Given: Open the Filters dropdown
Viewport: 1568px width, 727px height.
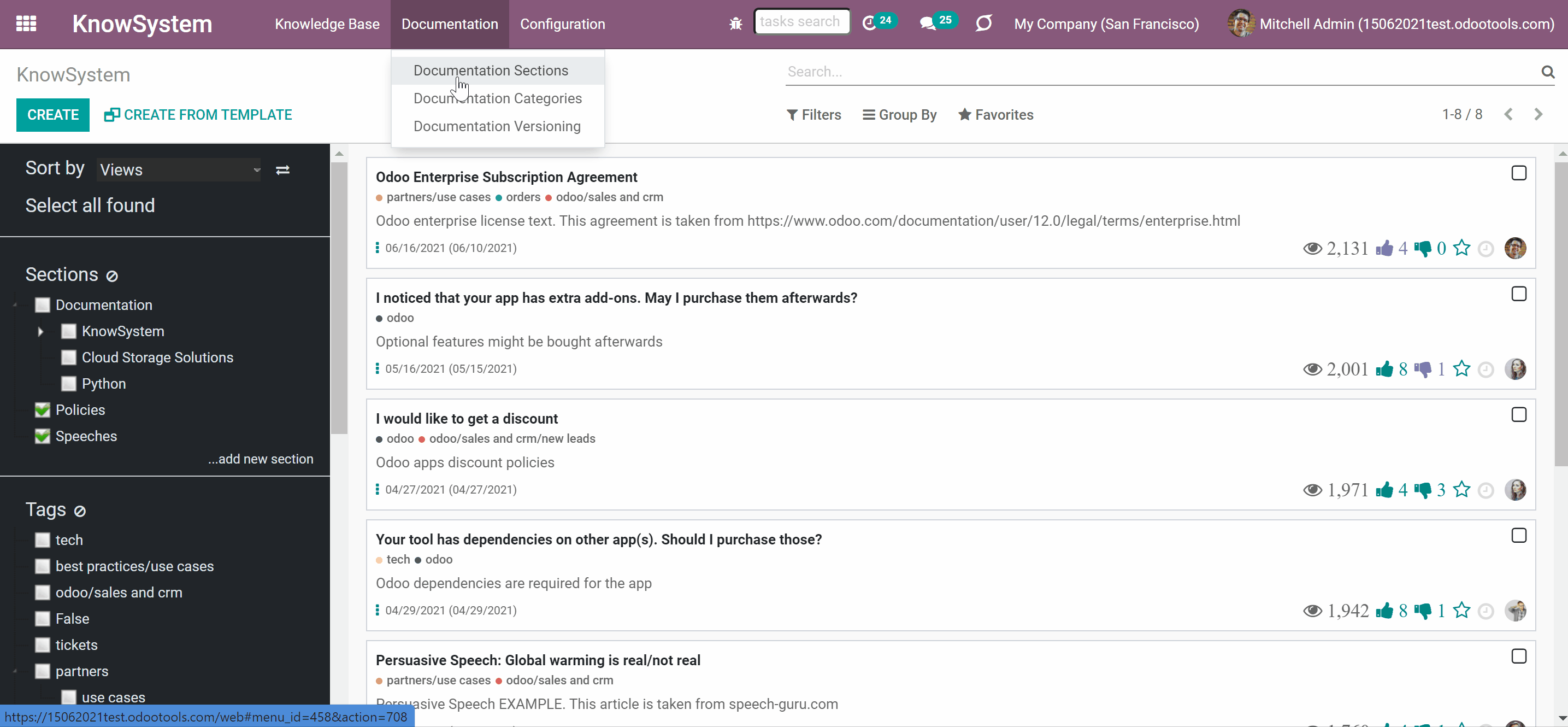Looking at the screenshot, I should pos(814,114).
